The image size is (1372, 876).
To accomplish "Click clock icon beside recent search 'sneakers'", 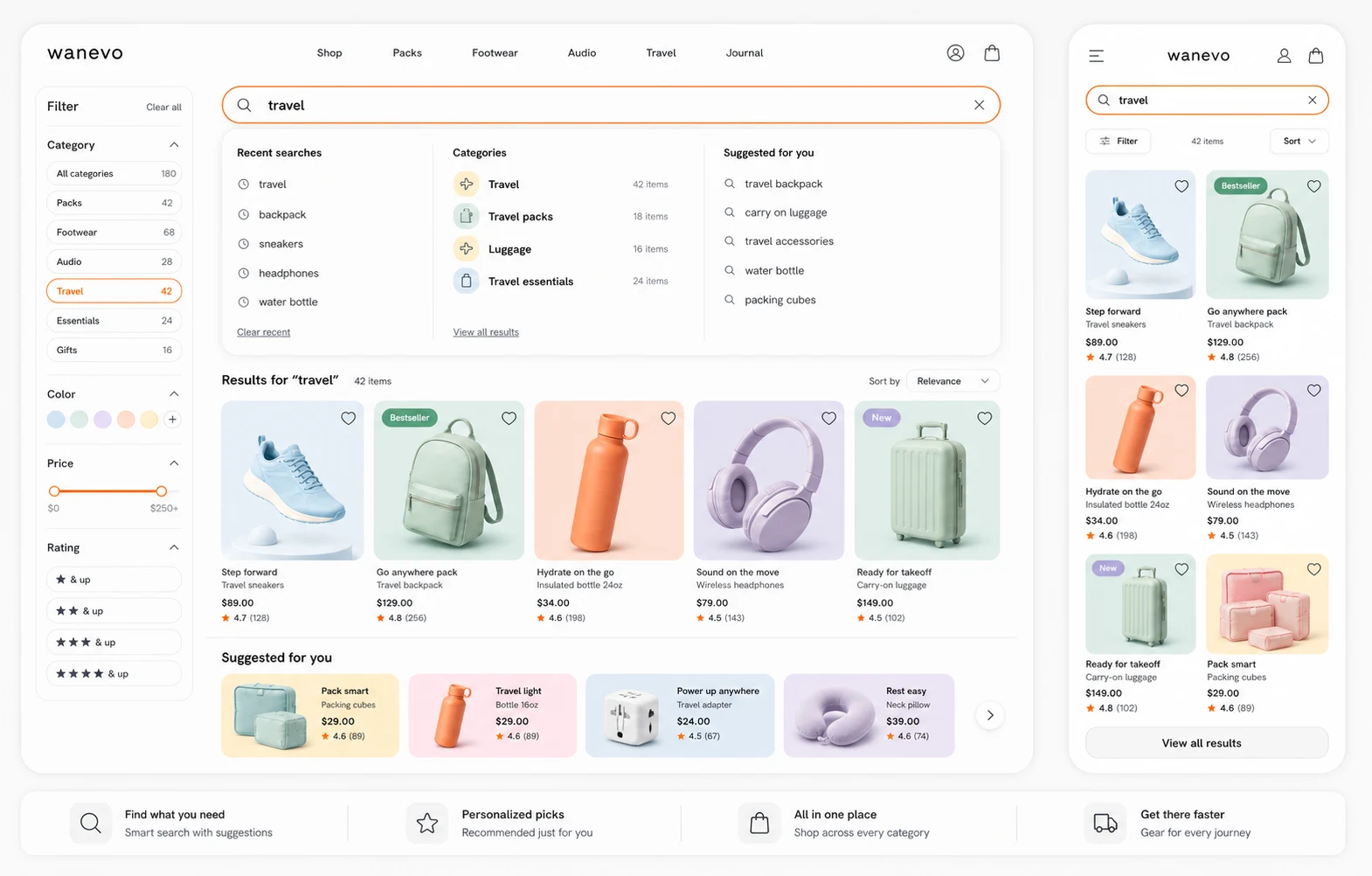I will point(244,244).
